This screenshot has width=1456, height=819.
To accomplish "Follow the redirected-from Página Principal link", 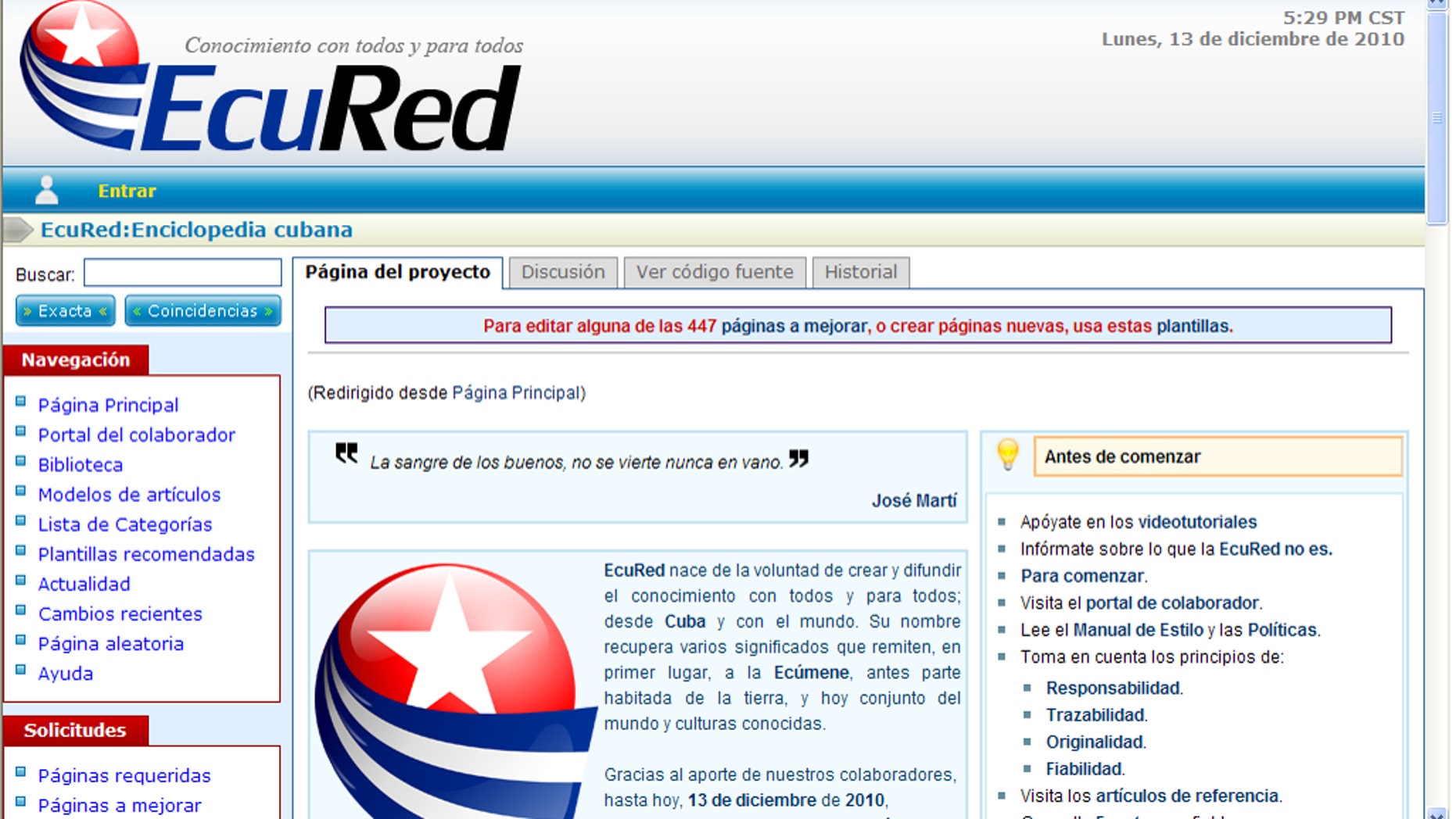I will (516, 392).
